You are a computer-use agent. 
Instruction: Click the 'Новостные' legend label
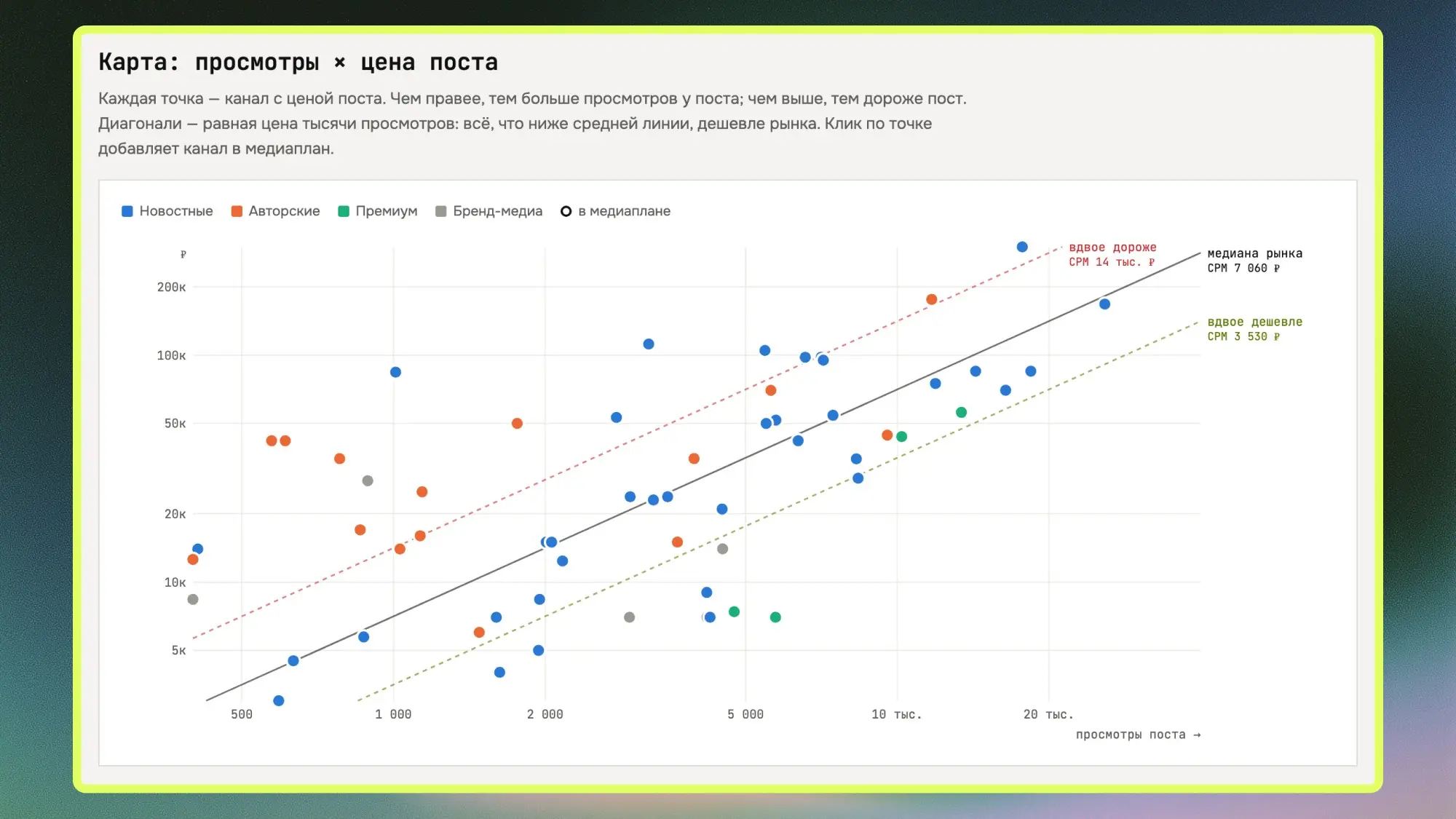coord(176,211)
